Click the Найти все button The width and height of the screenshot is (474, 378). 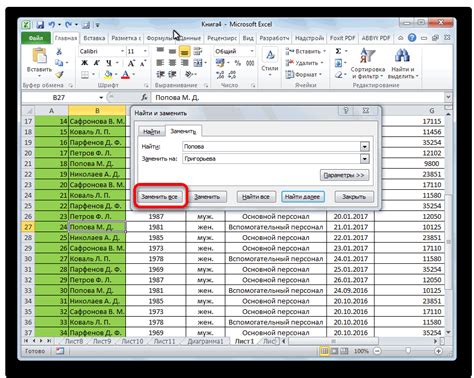pyautogui.click(x=256, y=197)
